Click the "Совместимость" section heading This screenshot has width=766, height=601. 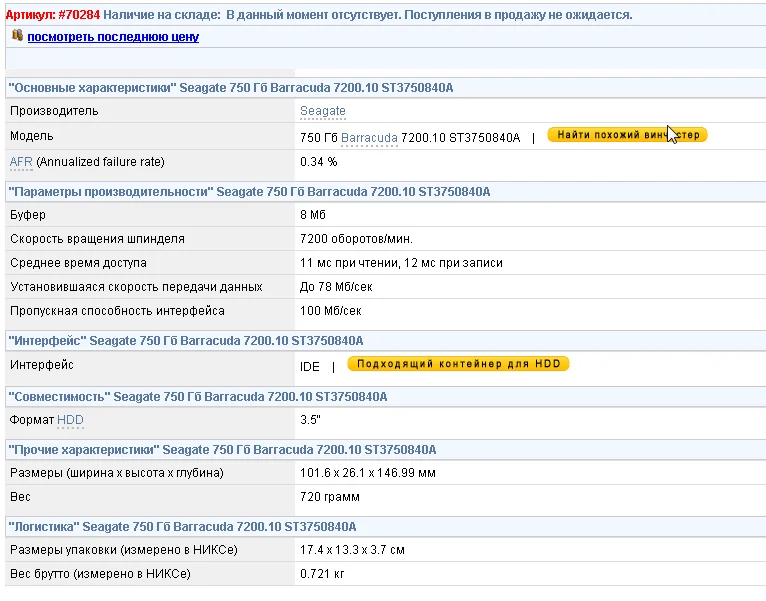197,397
